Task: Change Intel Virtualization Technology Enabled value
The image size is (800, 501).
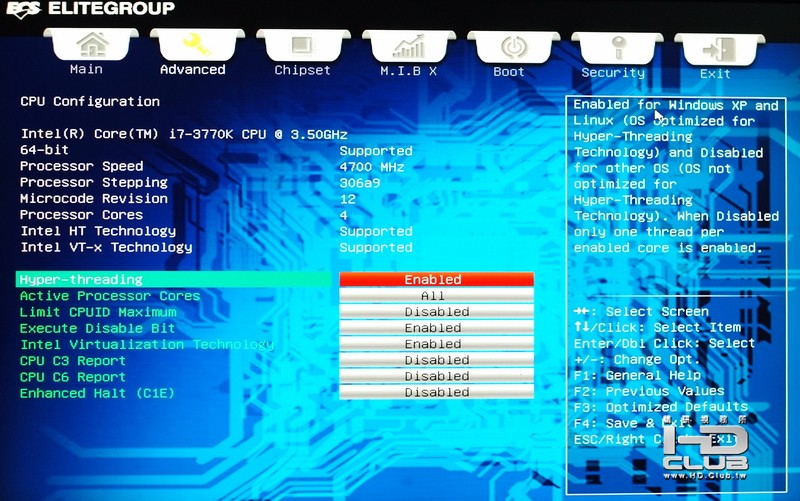Action: click(x=436, y=344)
